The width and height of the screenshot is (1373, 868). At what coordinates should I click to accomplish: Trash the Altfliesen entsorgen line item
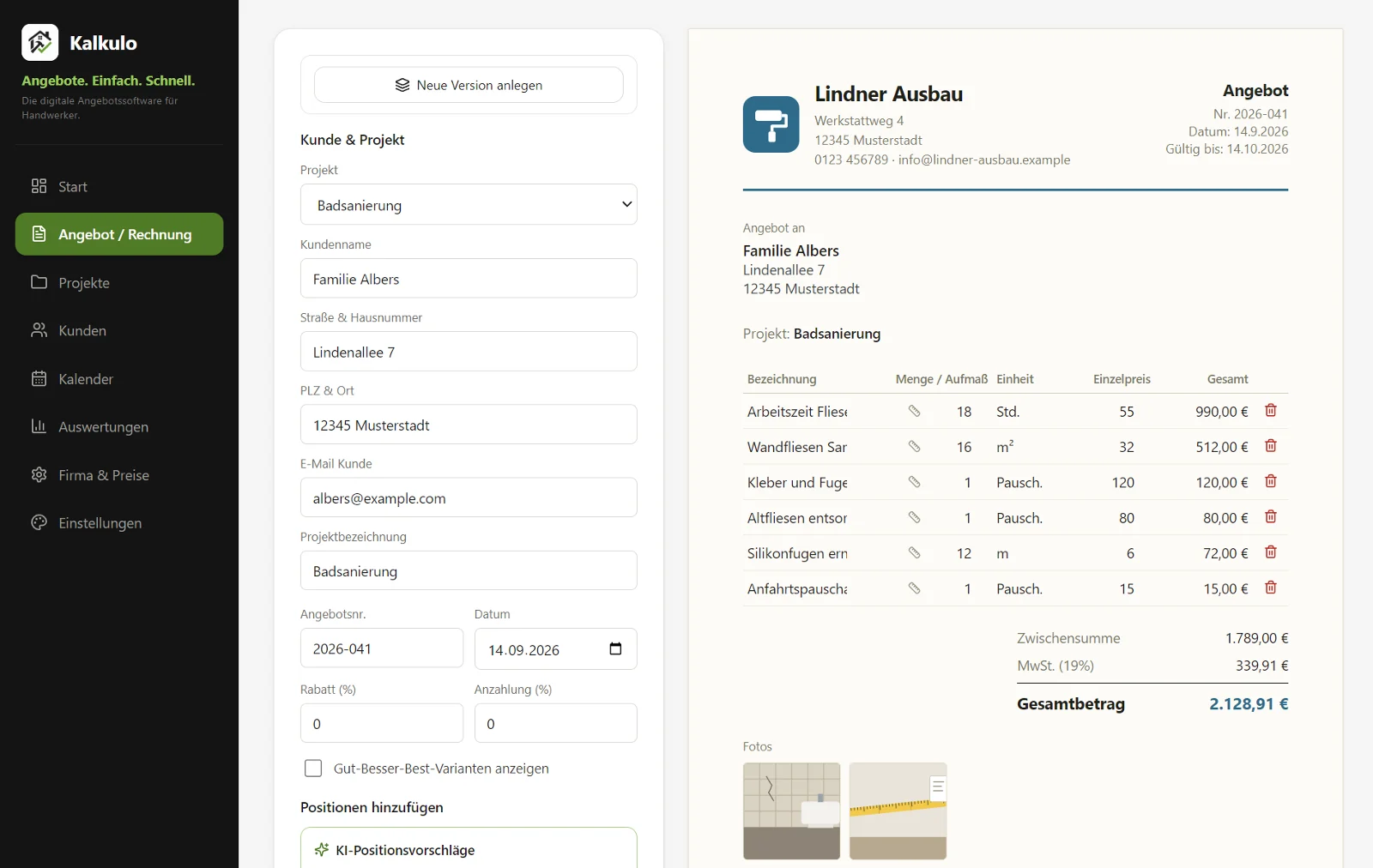click(x=1271, y=516)
